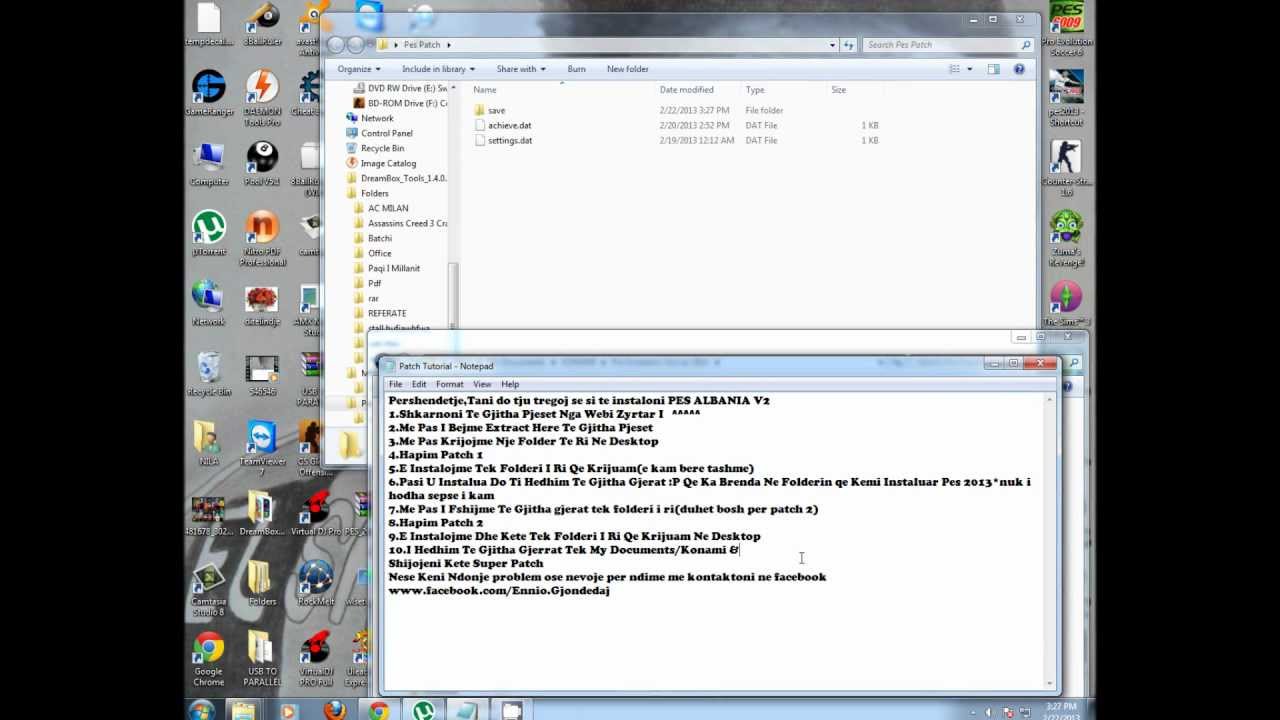Image resolution: width=1280 pixels, height=720 pixels.
Task: Expand the address bar history dropdown
Action: [x=832, y=45]
